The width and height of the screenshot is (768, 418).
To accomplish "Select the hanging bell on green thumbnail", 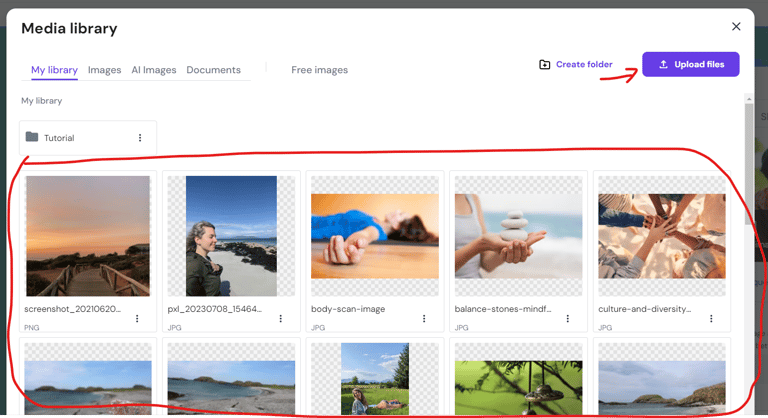I will point(518,388).
